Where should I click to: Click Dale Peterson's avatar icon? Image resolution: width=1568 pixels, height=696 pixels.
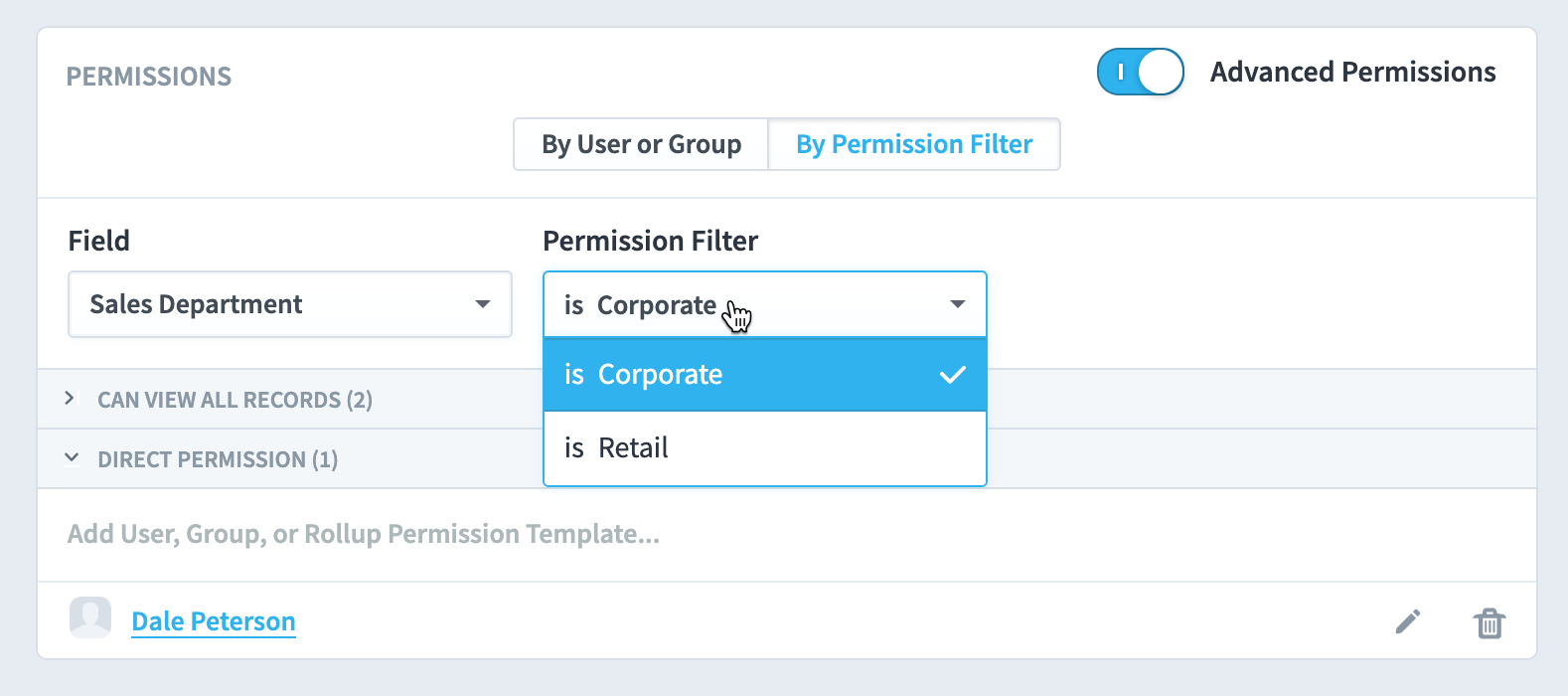coord(90,617)
